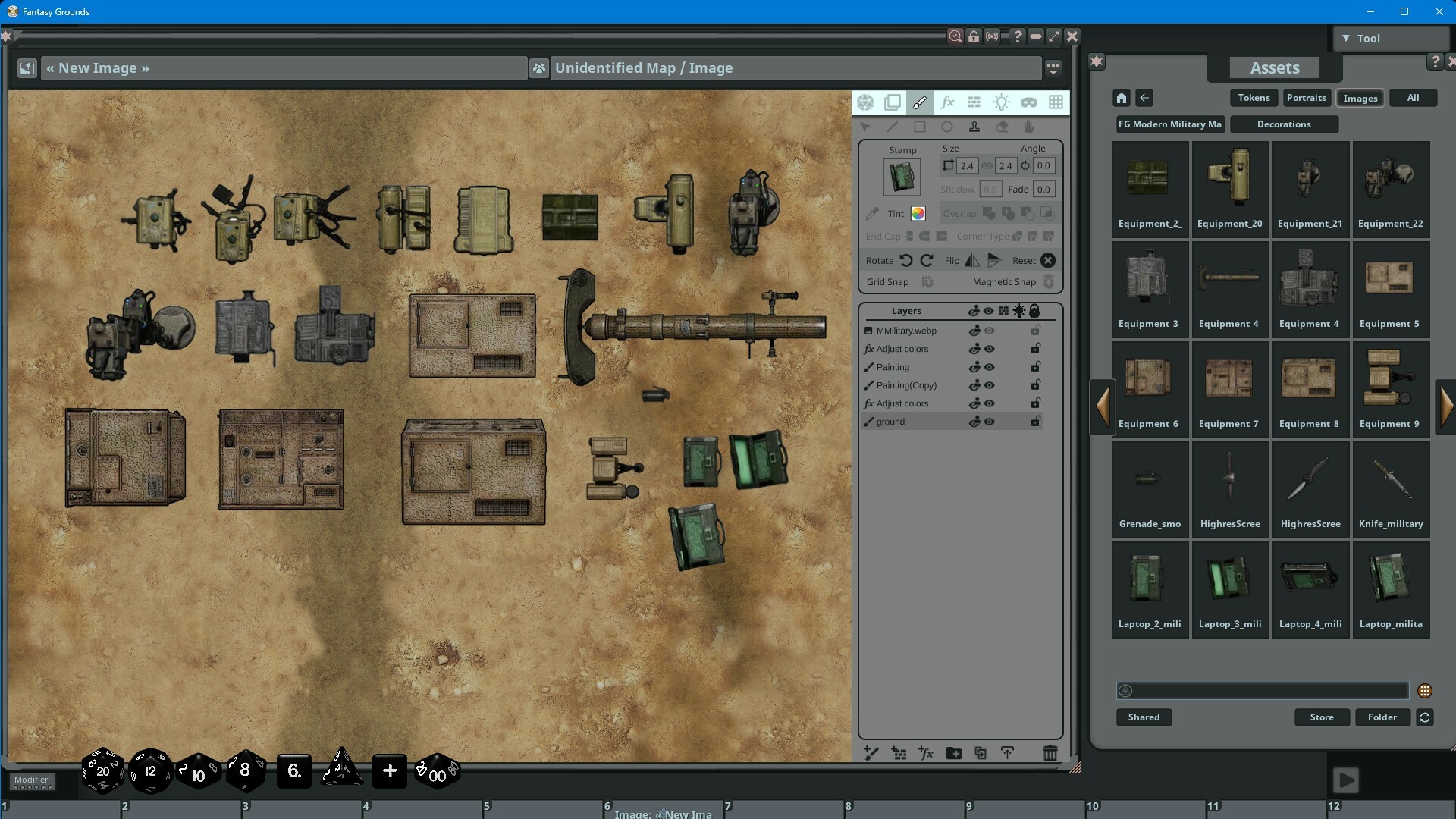Click the Shared button in Assets panel
Viewport: 1456px width, 819px height.
pyautogui.click(x=1144, y=717)
